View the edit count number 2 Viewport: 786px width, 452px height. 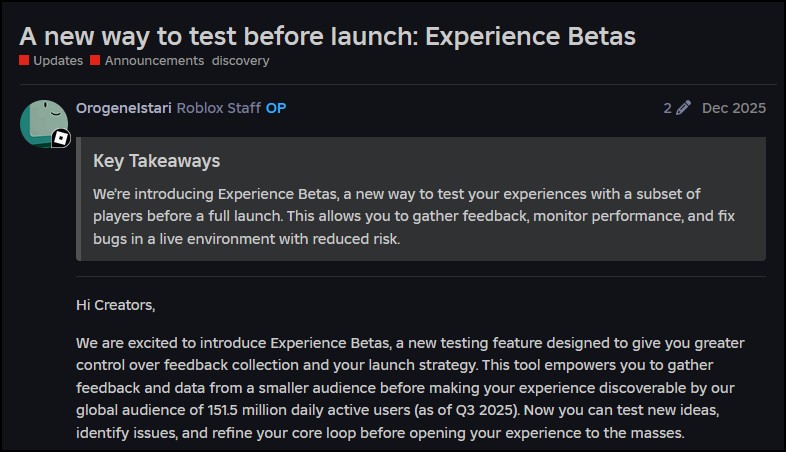click(667, 108)
